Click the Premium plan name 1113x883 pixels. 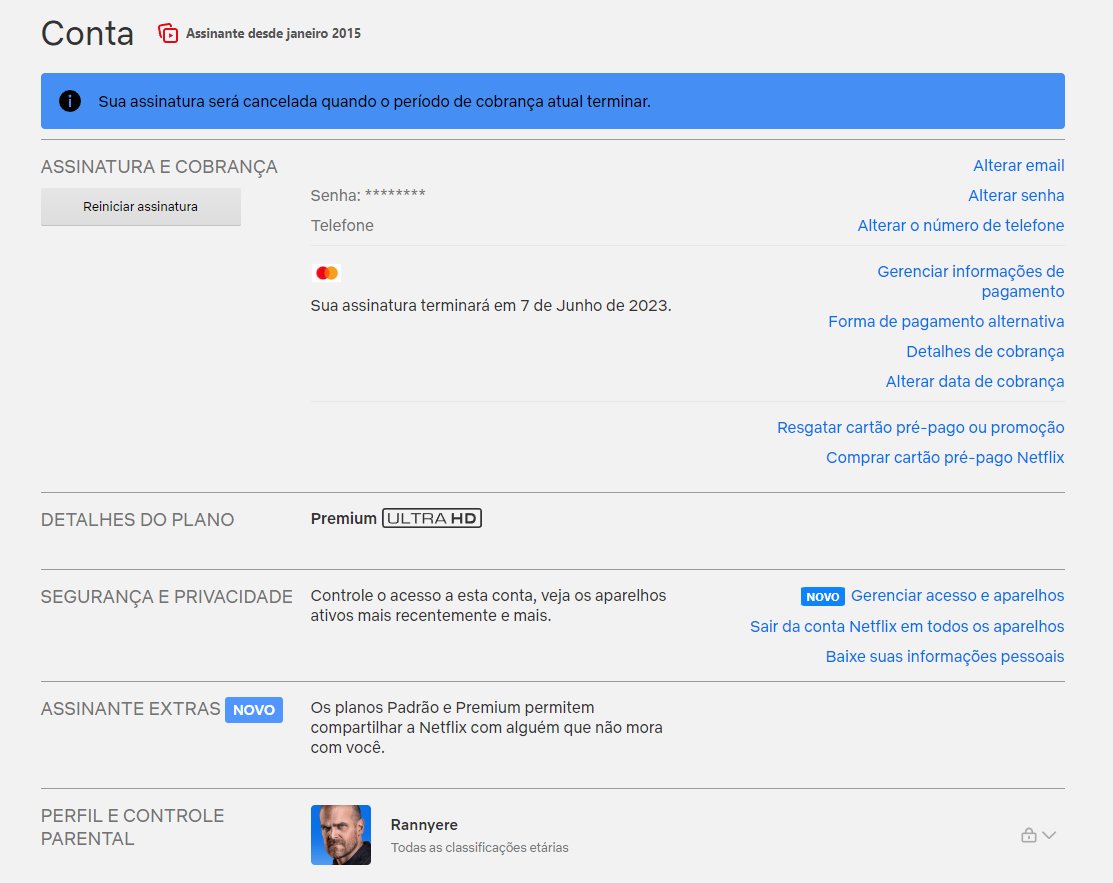click(x=344, y=518)
